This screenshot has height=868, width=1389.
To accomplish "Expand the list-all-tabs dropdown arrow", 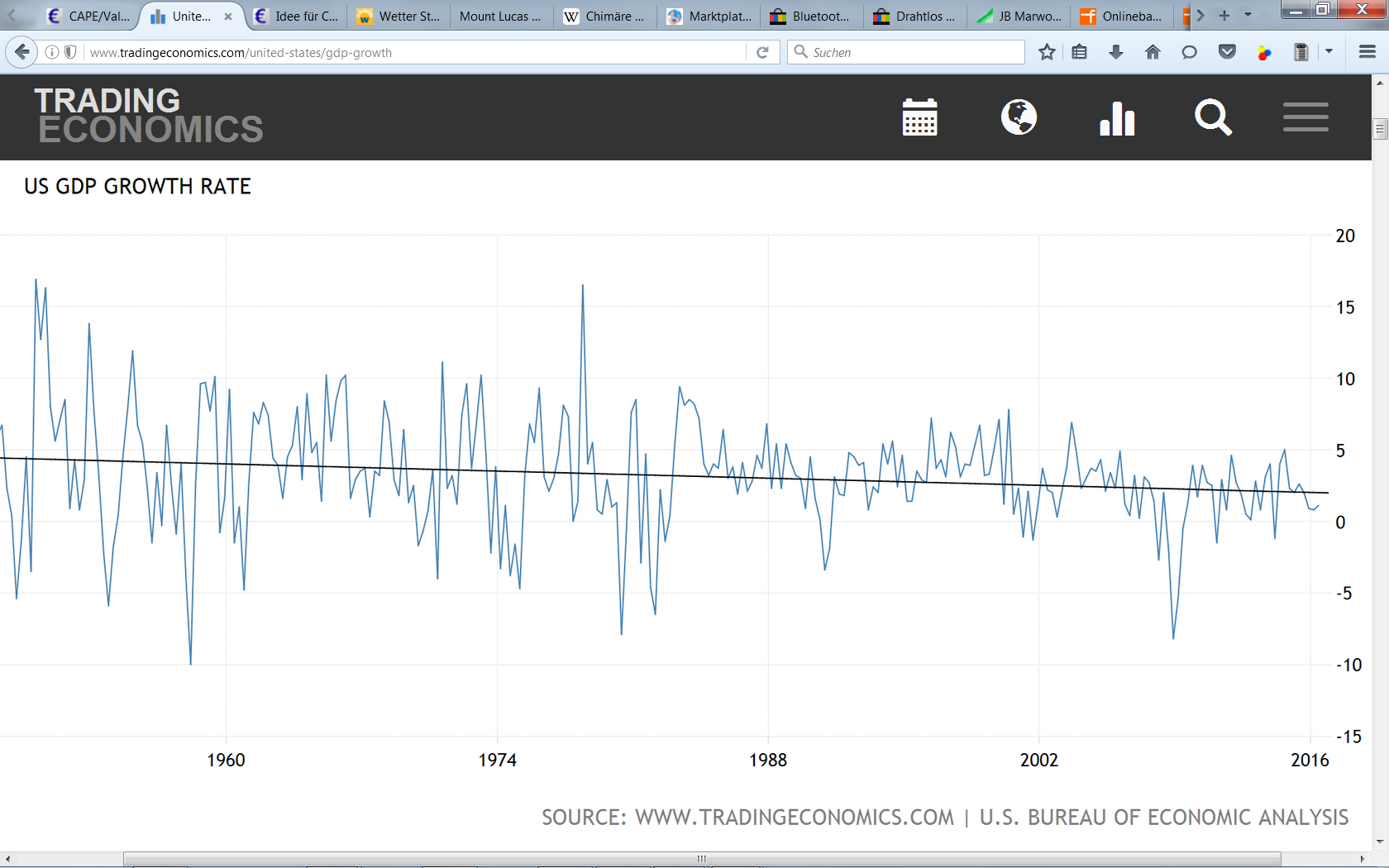I will (x=1248, y=15).
